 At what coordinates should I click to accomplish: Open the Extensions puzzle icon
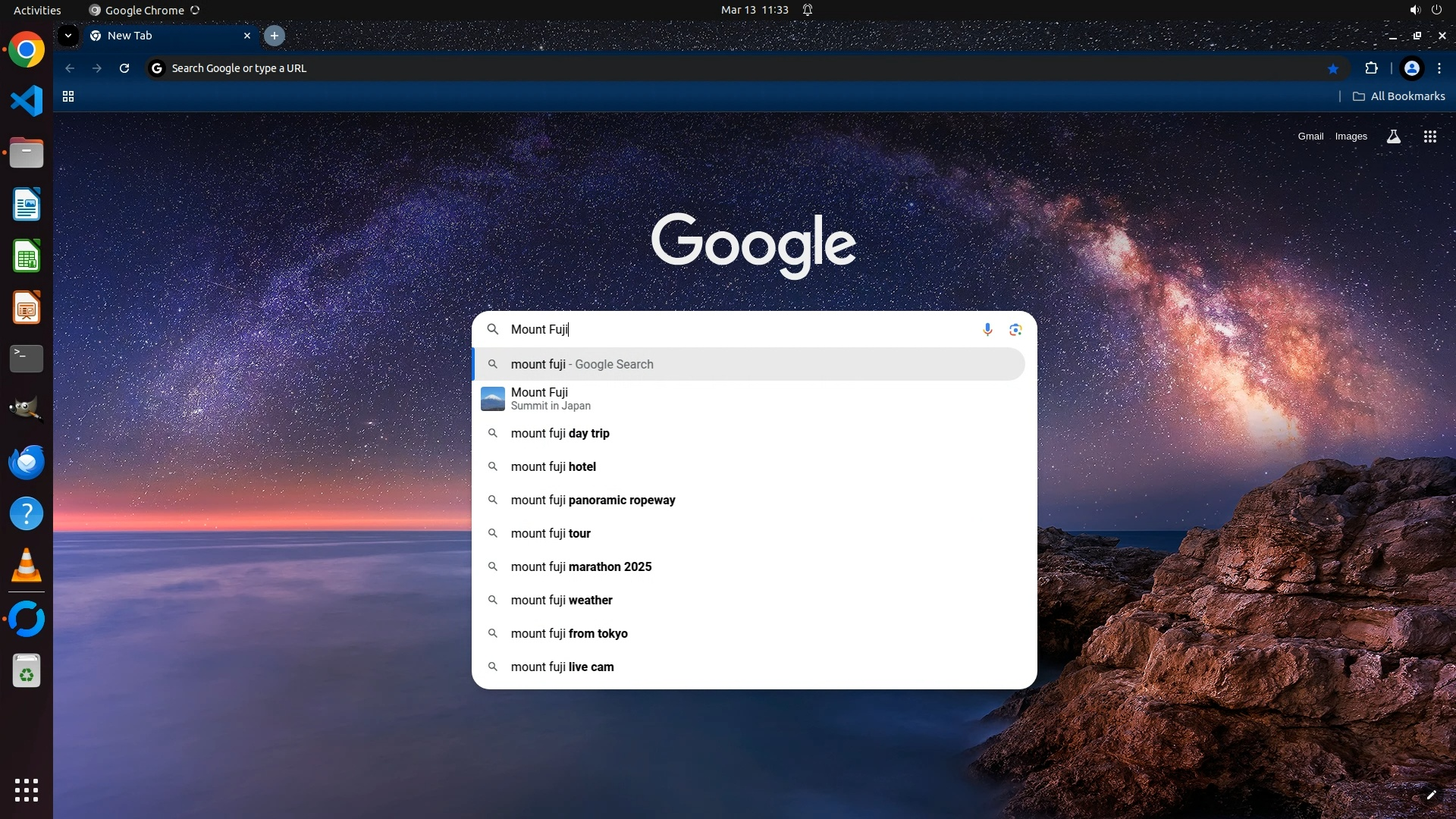click(1371, 68)
